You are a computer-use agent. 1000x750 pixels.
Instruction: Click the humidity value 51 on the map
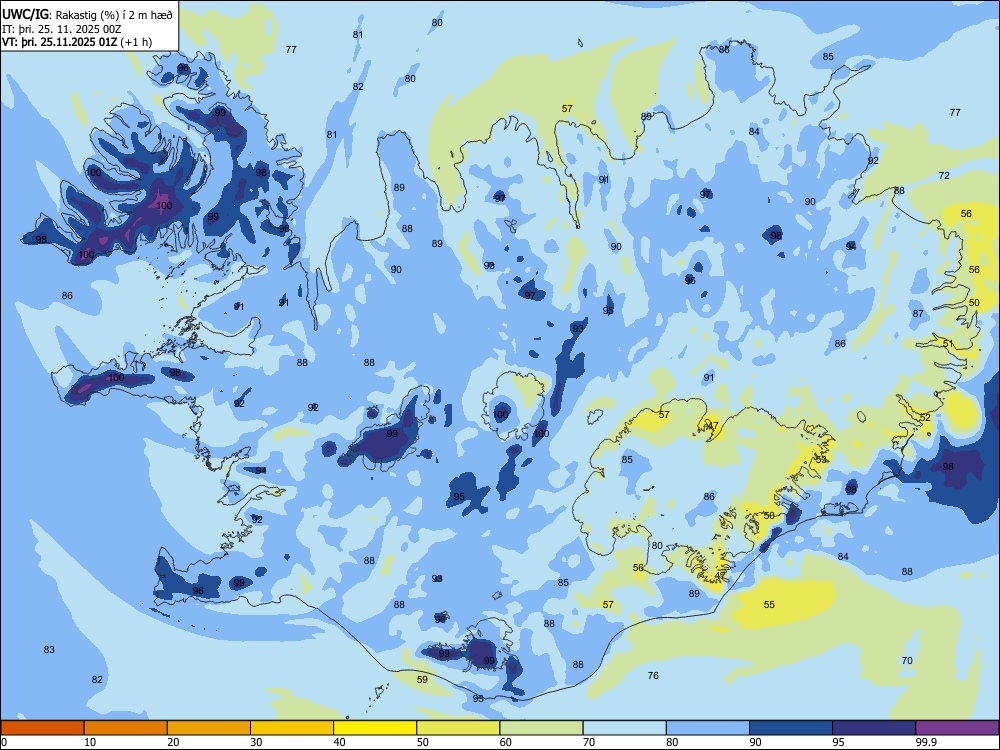pos(948,344)
